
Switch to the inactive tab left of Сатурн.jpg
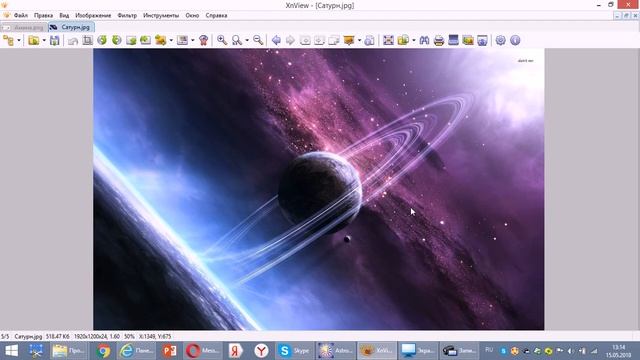click(x=24, y=27)
